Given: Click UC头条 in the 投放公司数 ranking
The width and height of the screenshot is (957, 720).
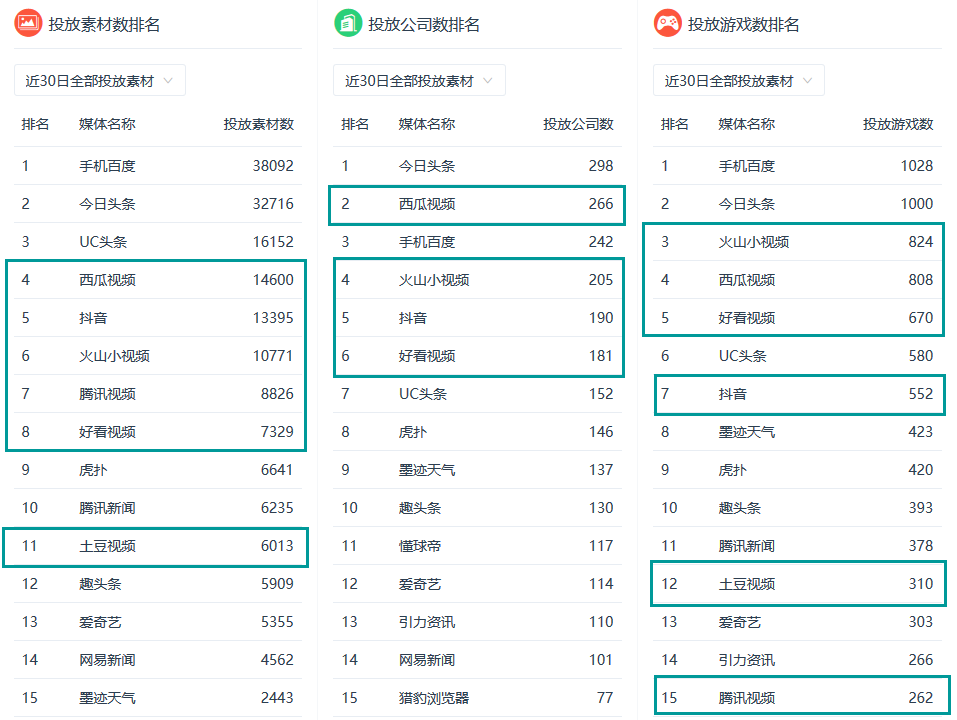Looking at the screenshot, I should click(x=423, y=394).
